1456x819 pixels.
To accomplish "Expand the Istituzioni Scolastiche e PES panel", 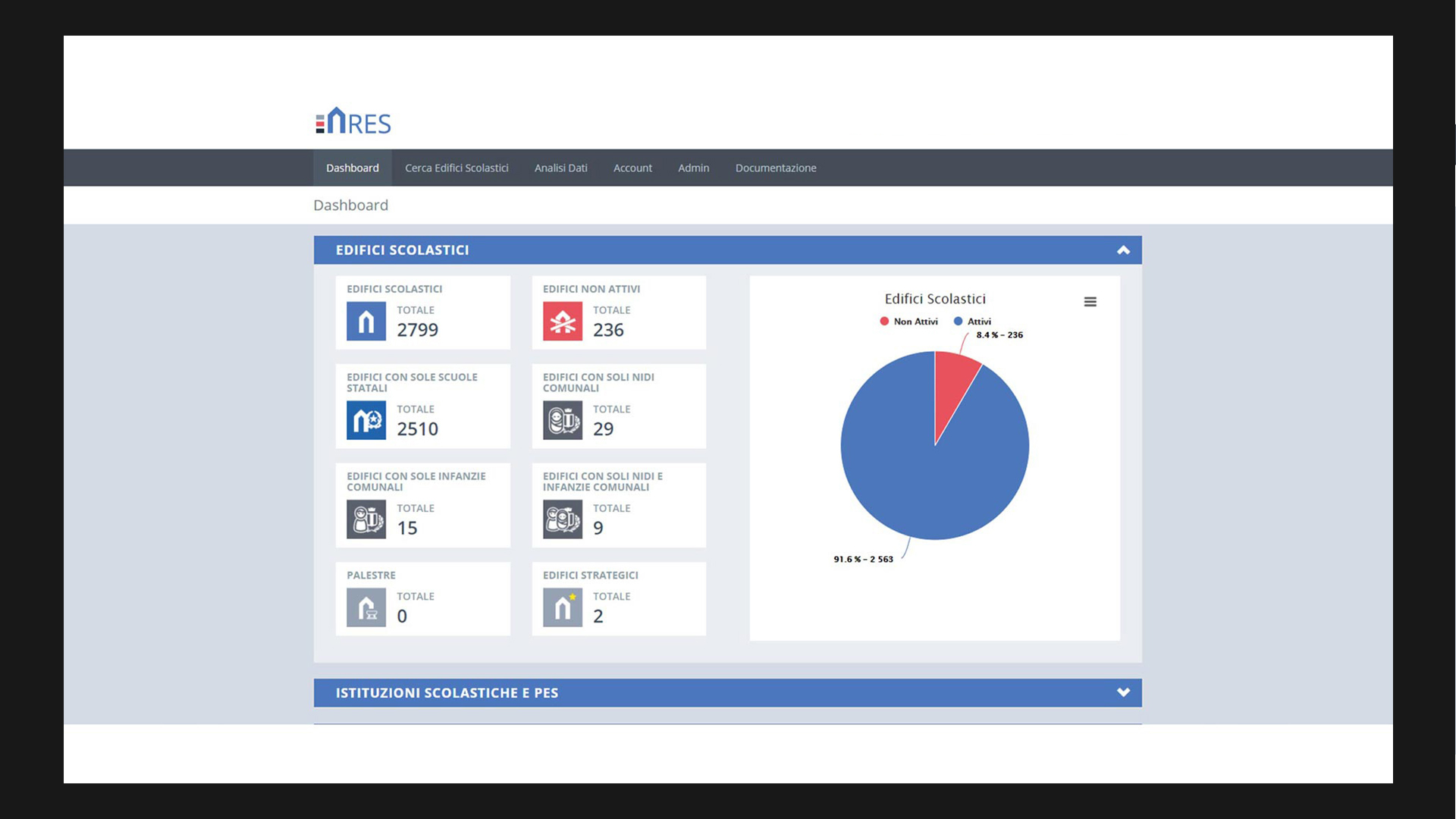I will click(x=1123, y=692).
